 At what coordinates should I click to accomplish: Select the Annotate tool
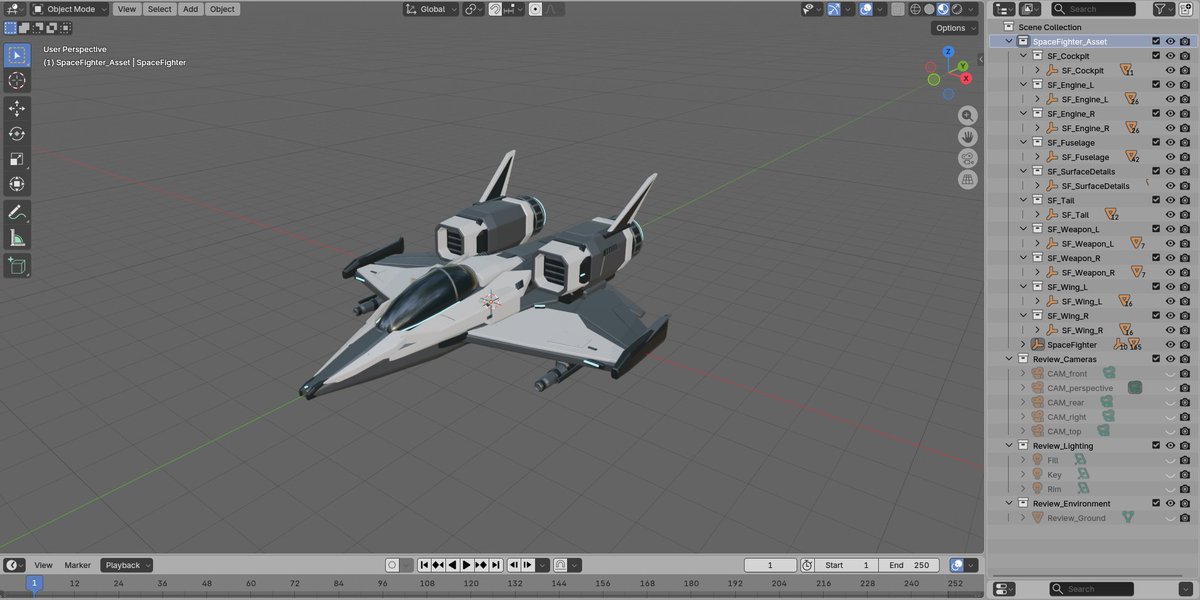pyautogui.click(x=17, y=212)
